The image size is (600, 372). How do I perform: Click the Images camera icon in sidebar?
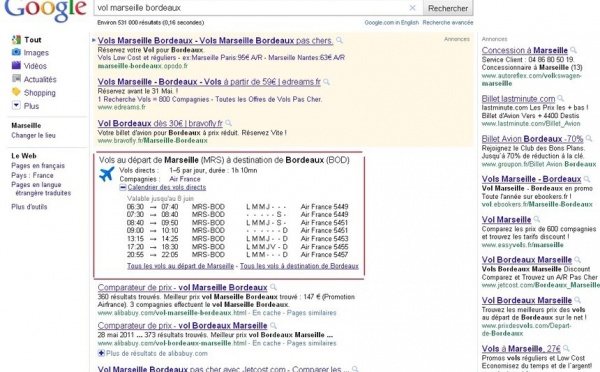pos(16,52)
